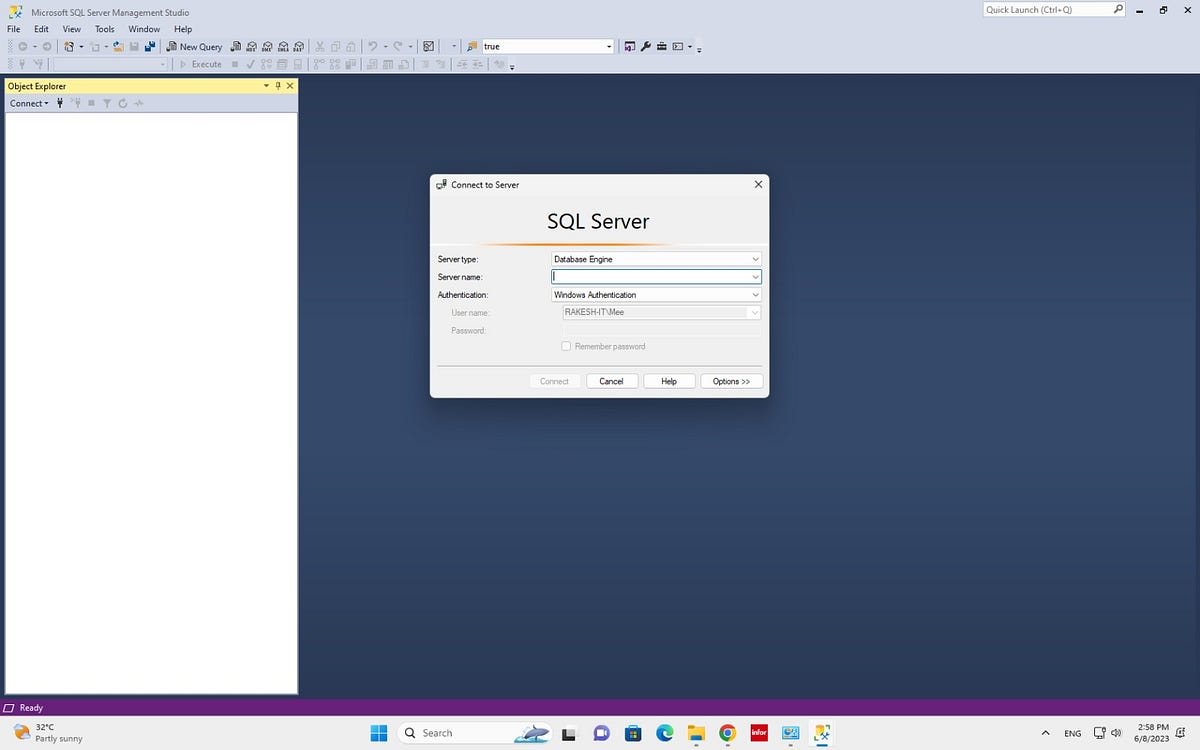Click the Refresh icon in Object Explorer
This screenshot has height=750, width=1200.
coord(123,103)
